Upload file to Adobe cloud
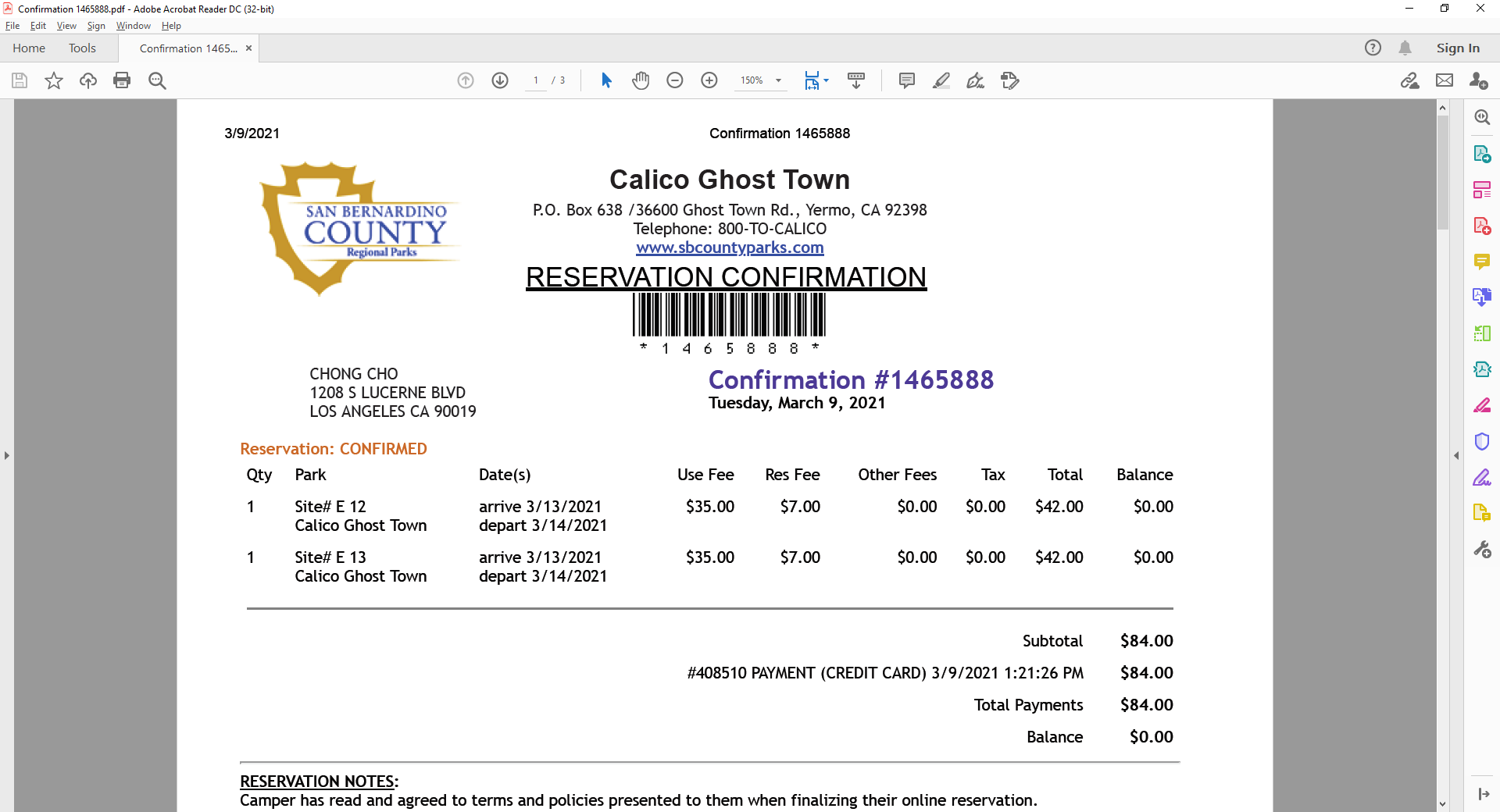 pos(88,80)
